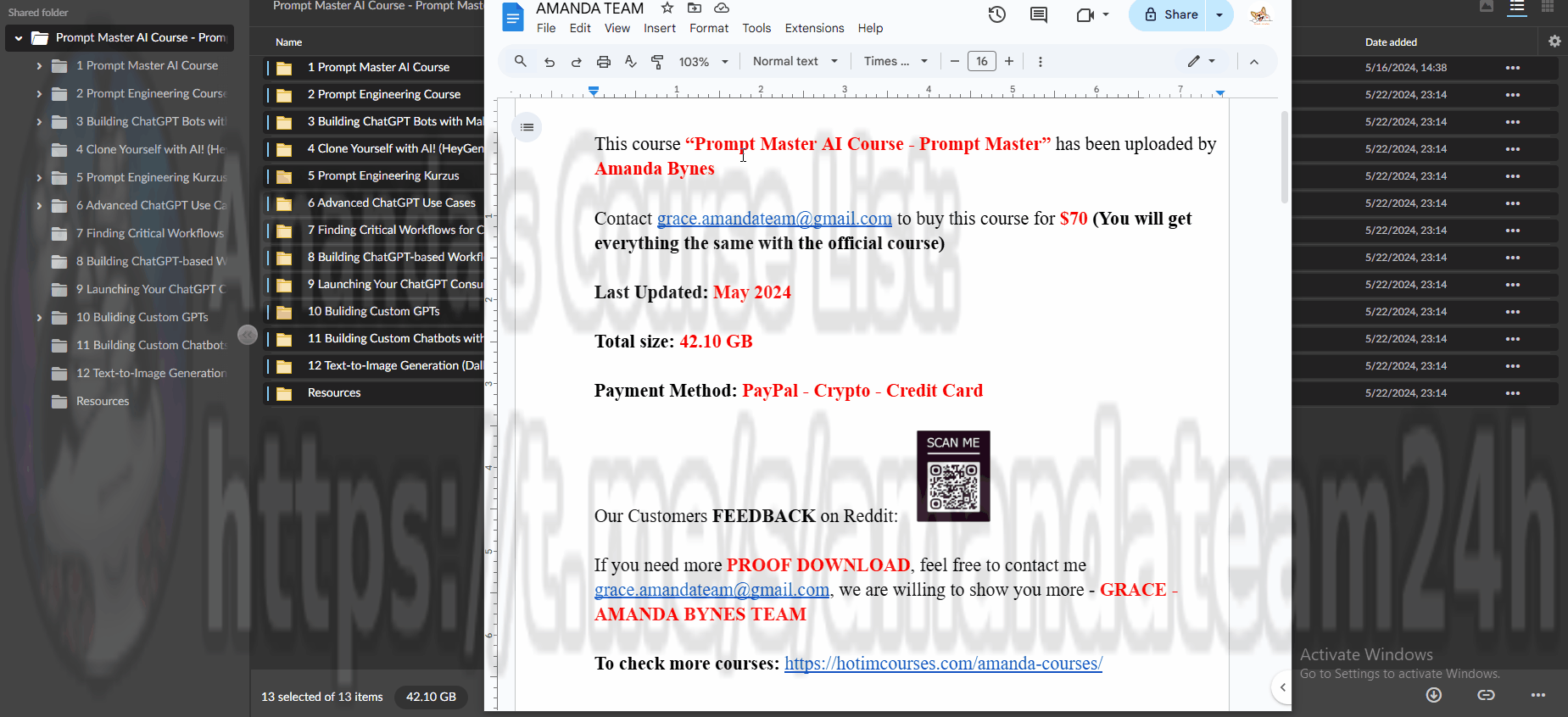Open editing mode pencil dropdown

tap(1202, 61)
